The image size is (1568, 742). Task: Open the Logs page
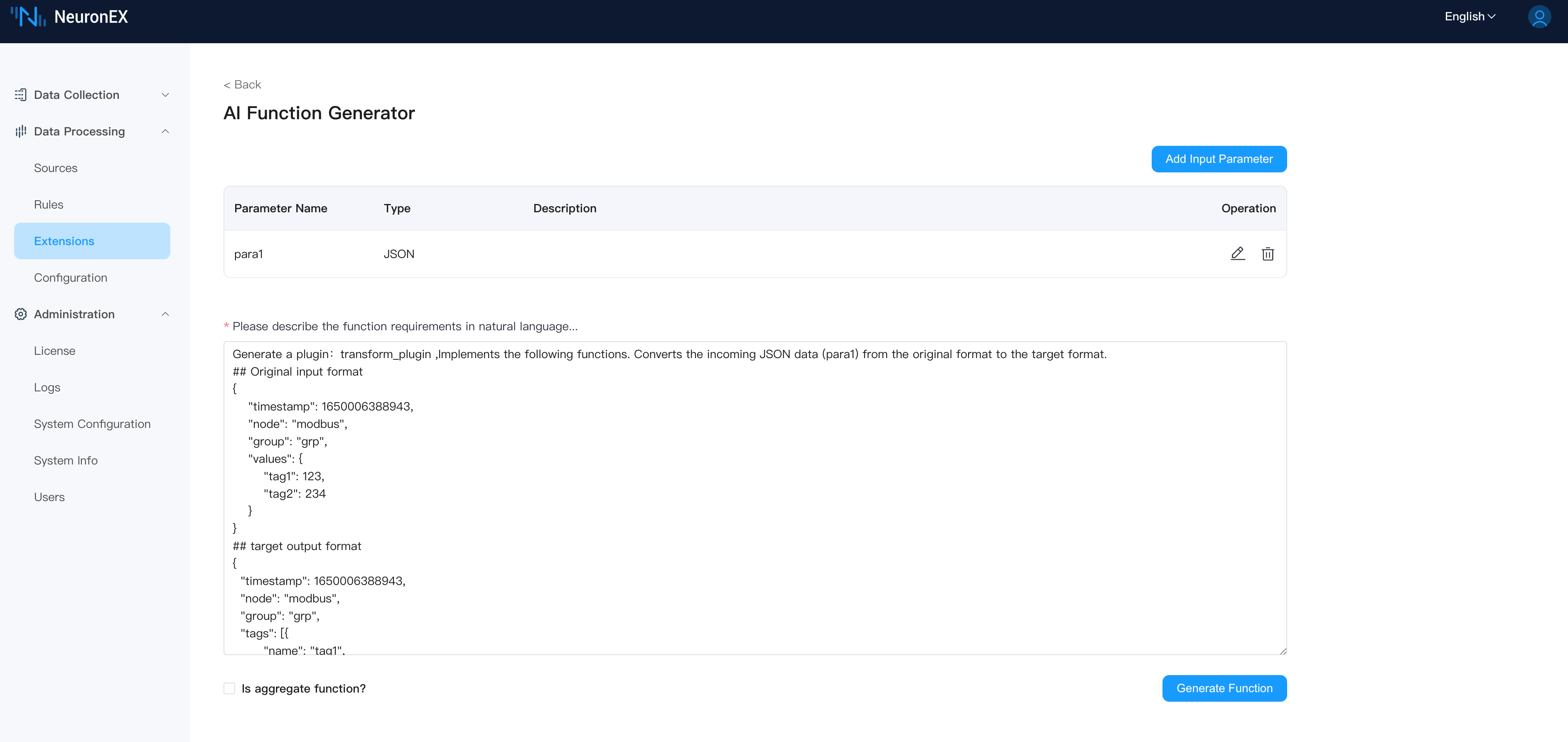47,387
